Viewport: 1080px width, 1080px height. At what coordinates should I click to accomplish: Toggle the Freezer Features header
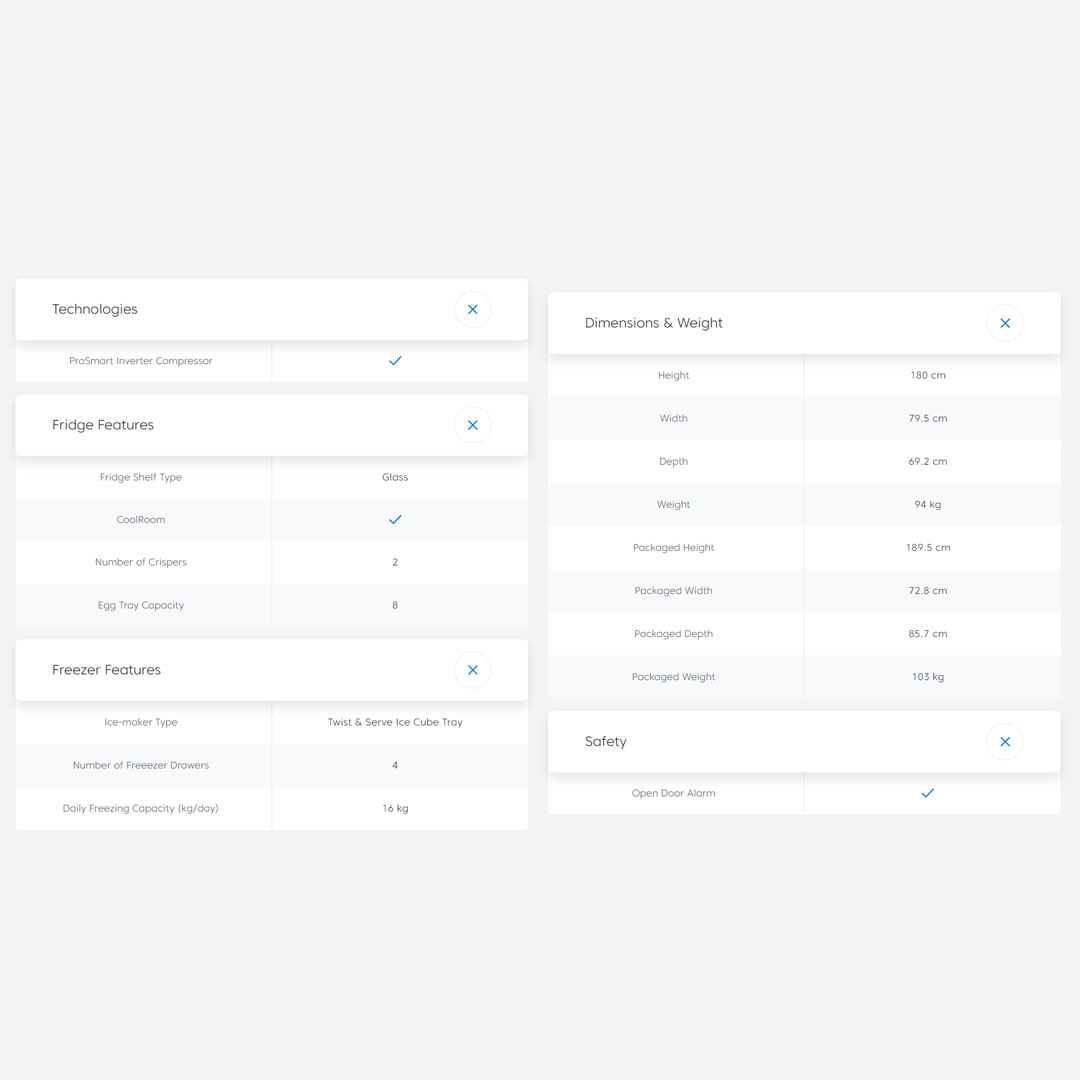click(106, 670)
